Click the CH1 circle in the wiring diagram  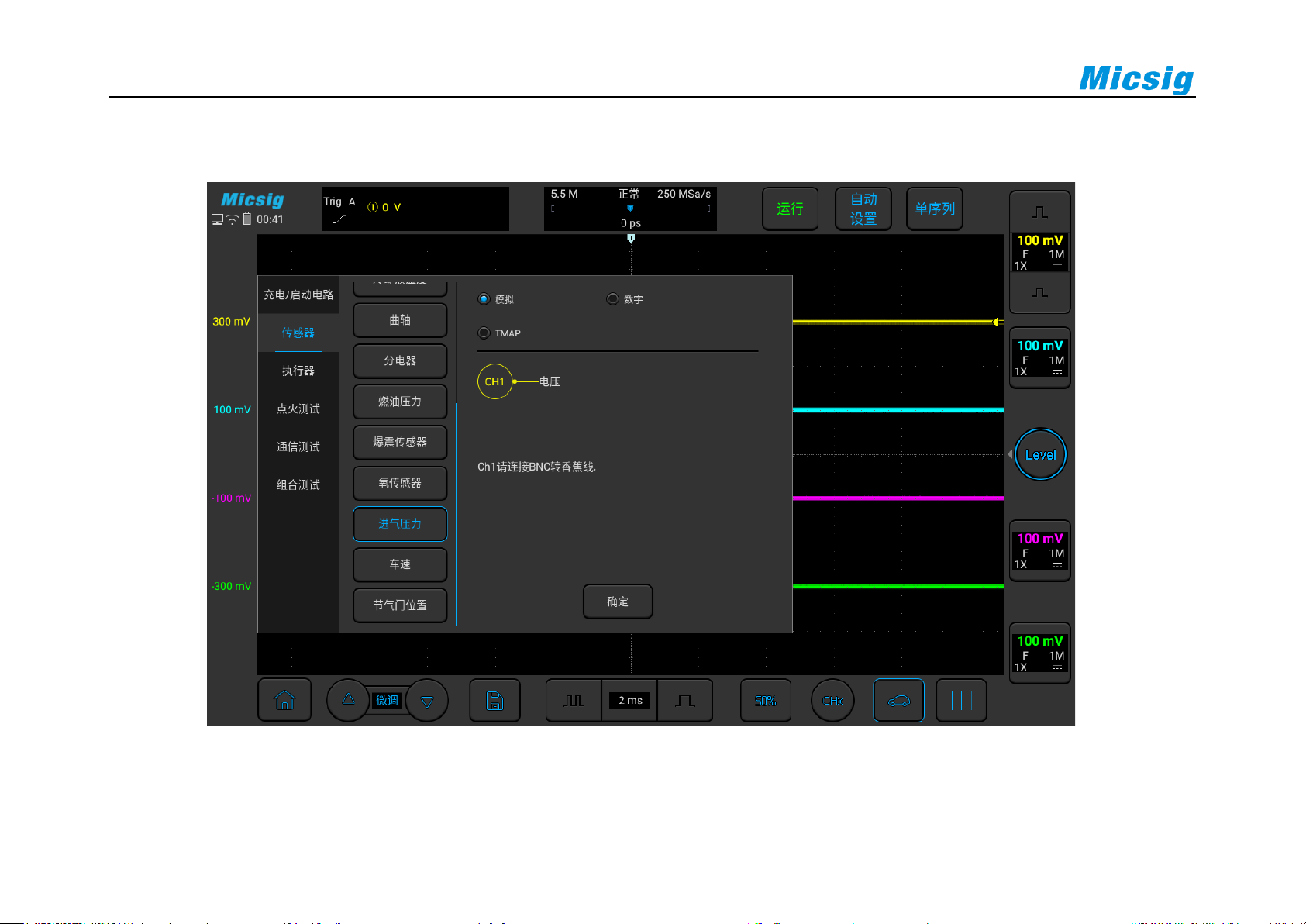click(494, 381)
